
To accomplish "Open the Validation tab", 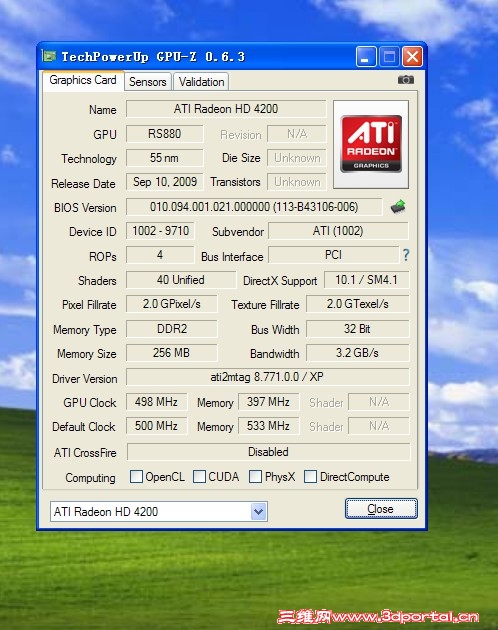I will point(201,82).
